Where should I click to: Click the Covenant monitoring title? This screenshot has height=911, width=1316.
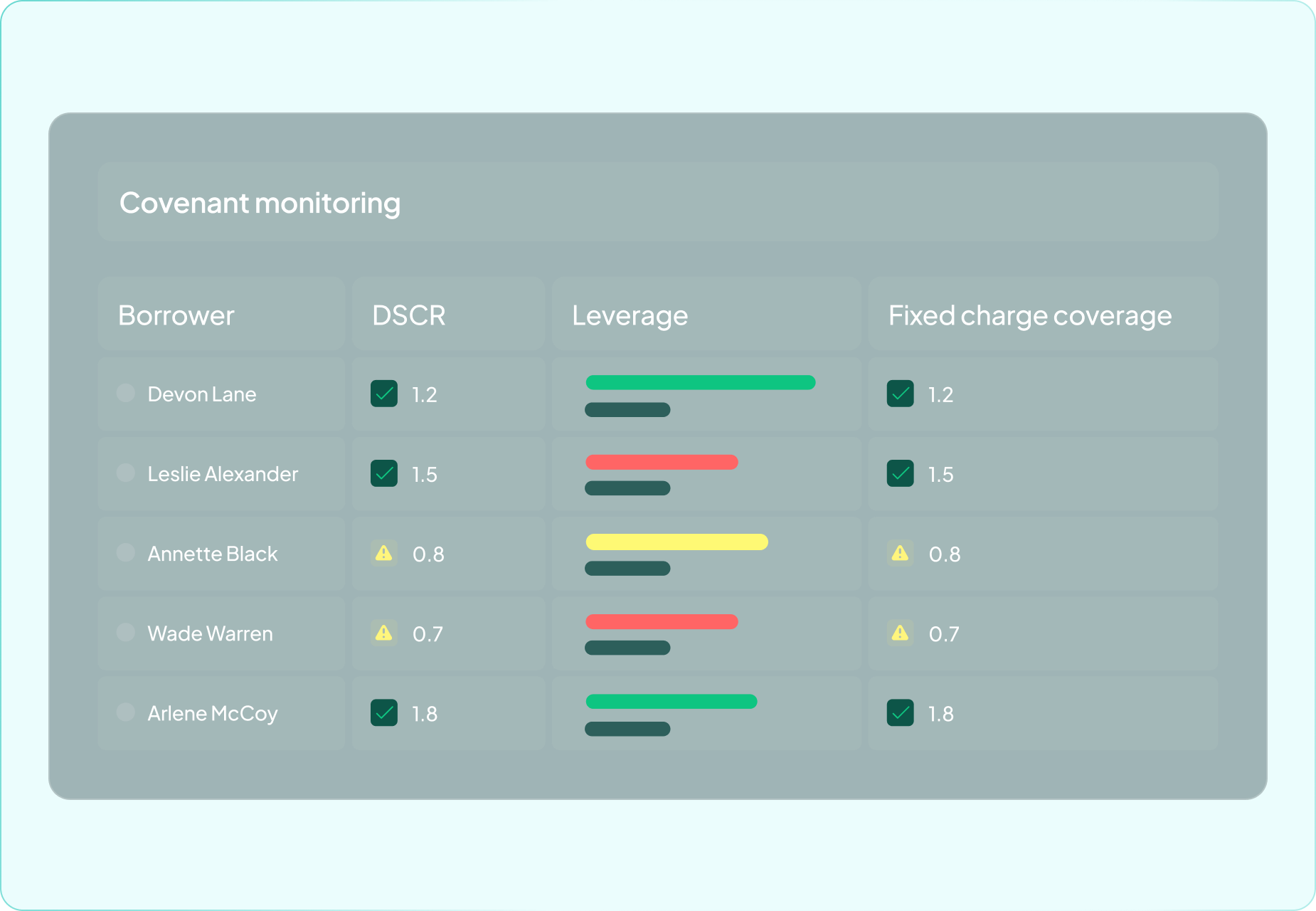(x=260, y=204)
